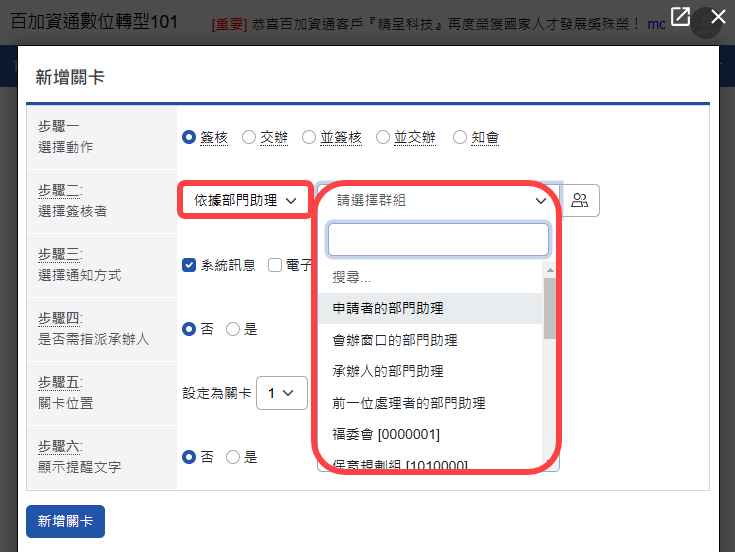The image size is (735, 552).
Task: Click the 步驟五: label text
Action: (x=60, y=382)
